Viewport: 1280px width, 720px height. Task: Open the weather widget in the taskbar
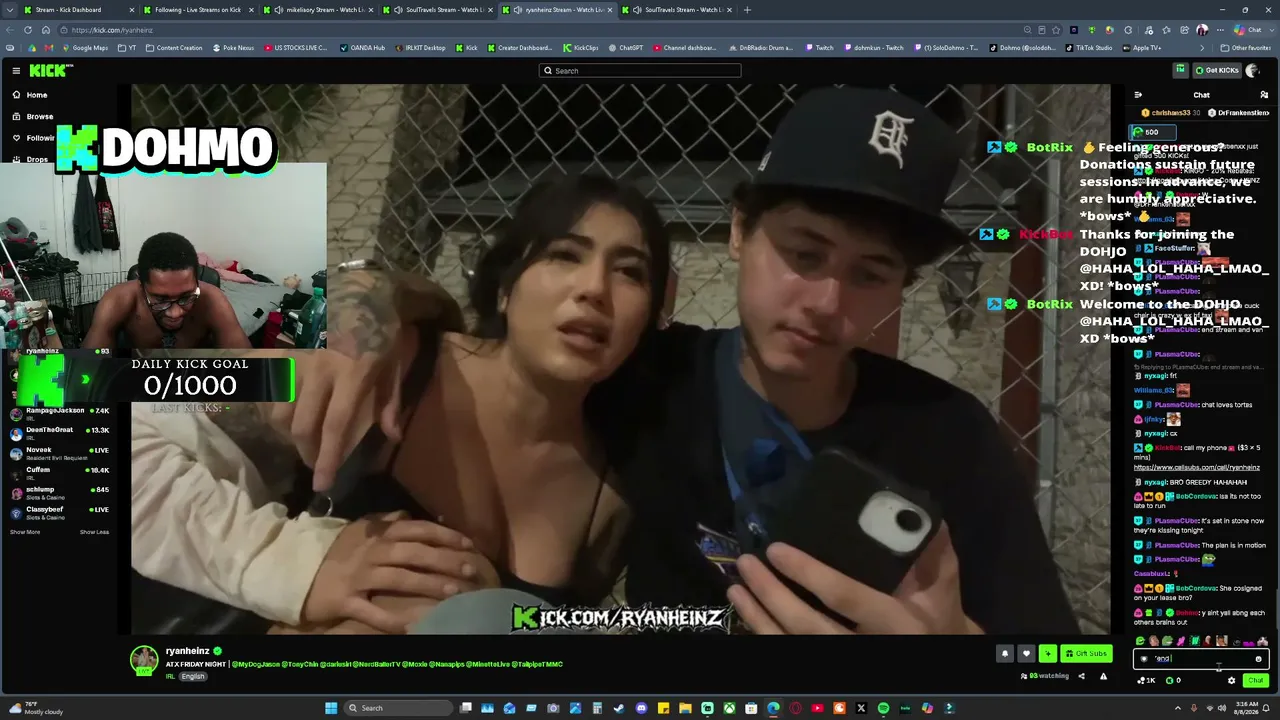35,708
